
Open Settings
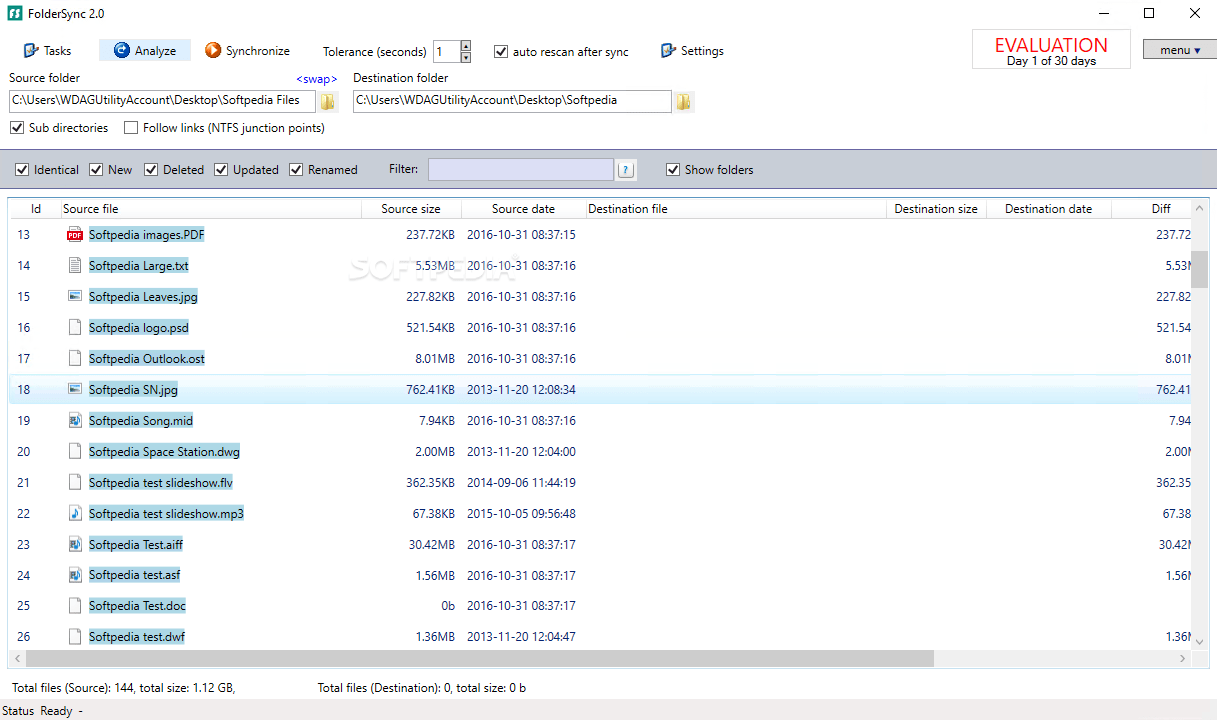pyautogui.click(x=692, y=51)
